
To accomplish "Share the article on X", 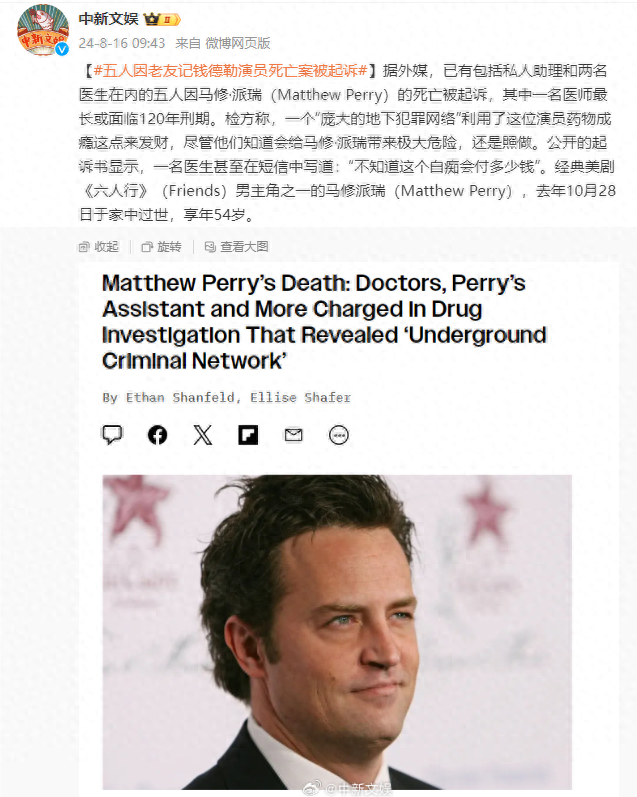I will click(203, 435).
